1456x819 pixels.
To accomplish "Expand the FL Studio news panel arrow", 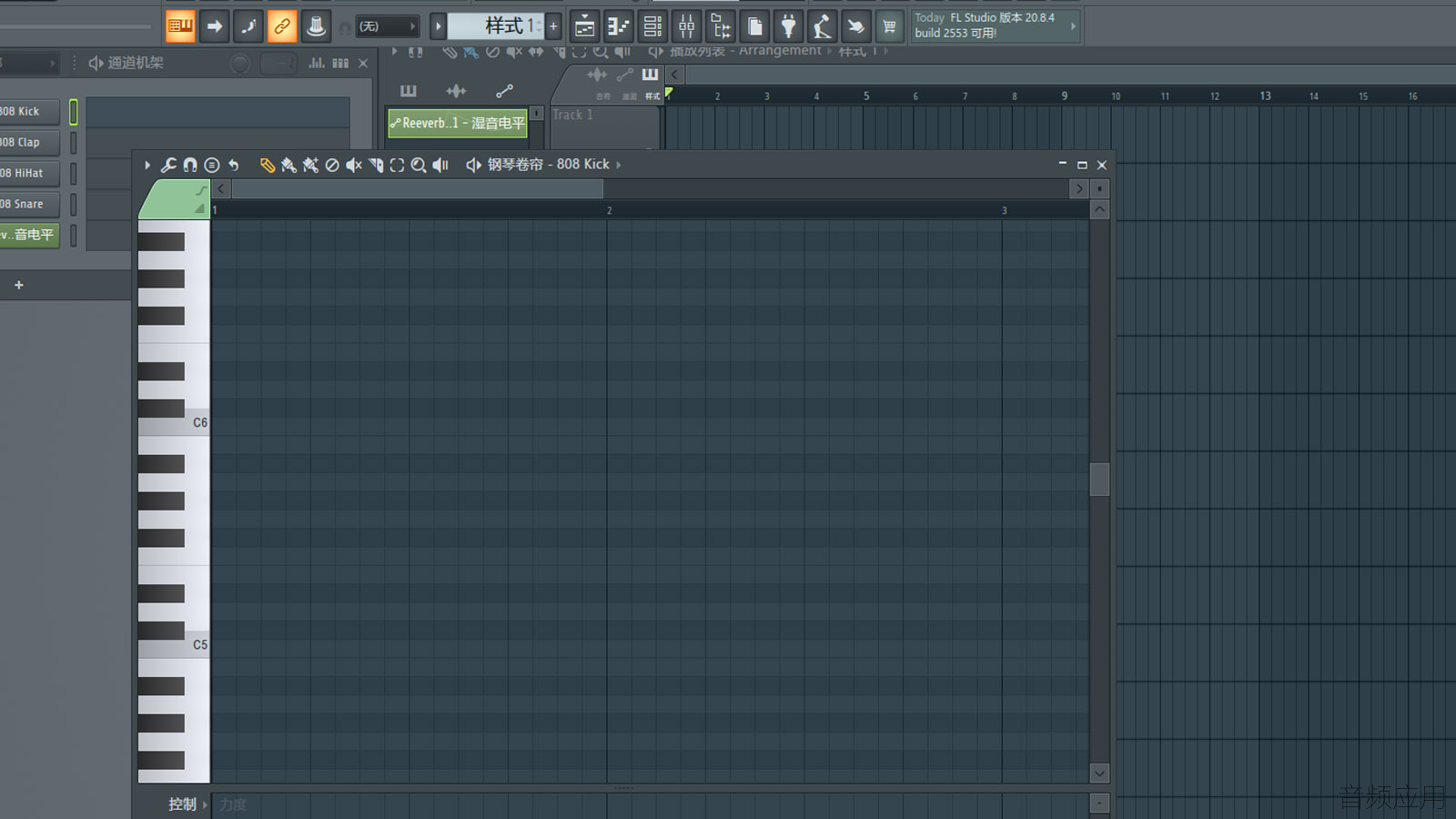I will [x=1073, y=26].
